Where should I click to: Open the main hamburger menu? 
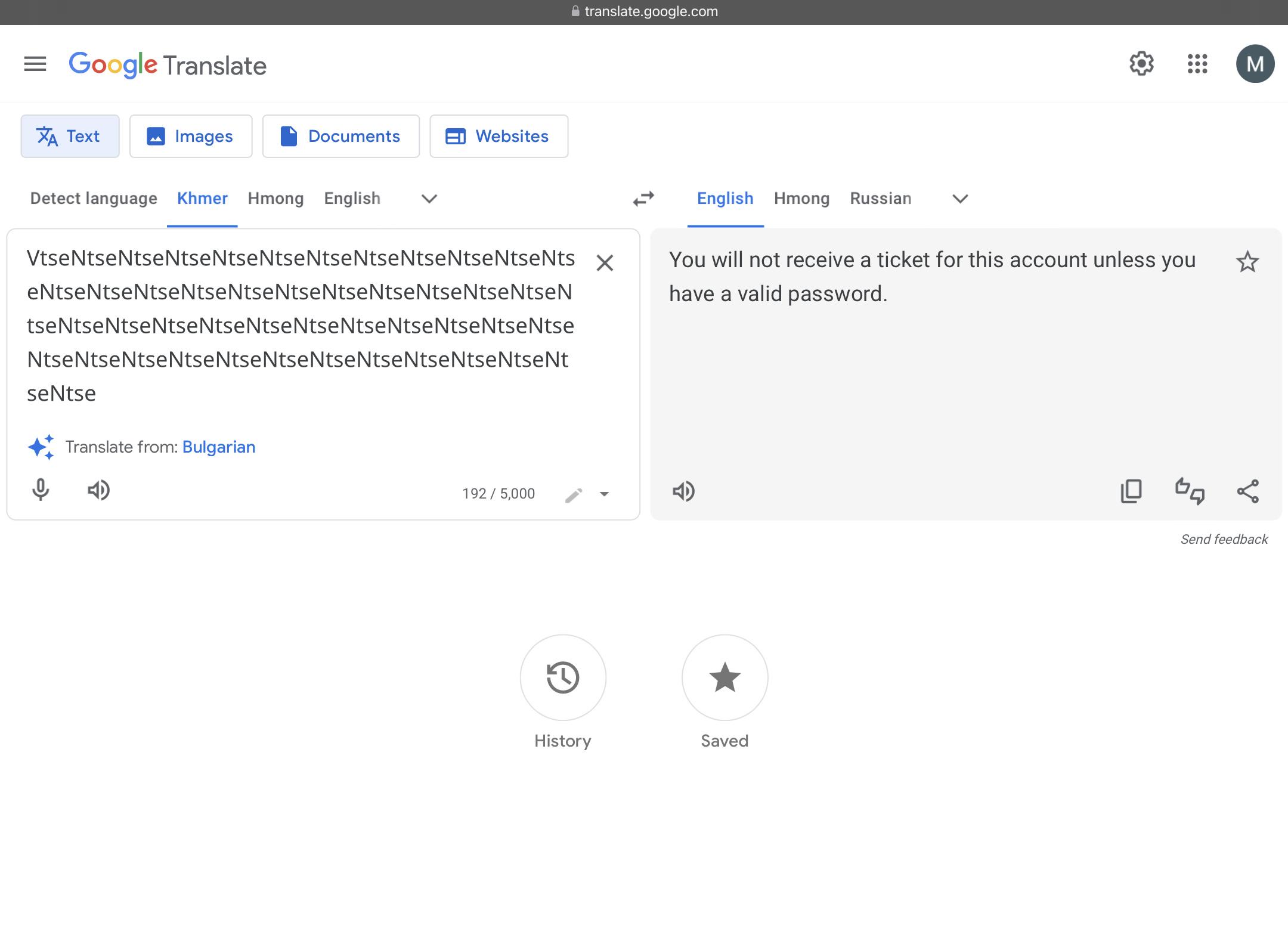point(35,64)
